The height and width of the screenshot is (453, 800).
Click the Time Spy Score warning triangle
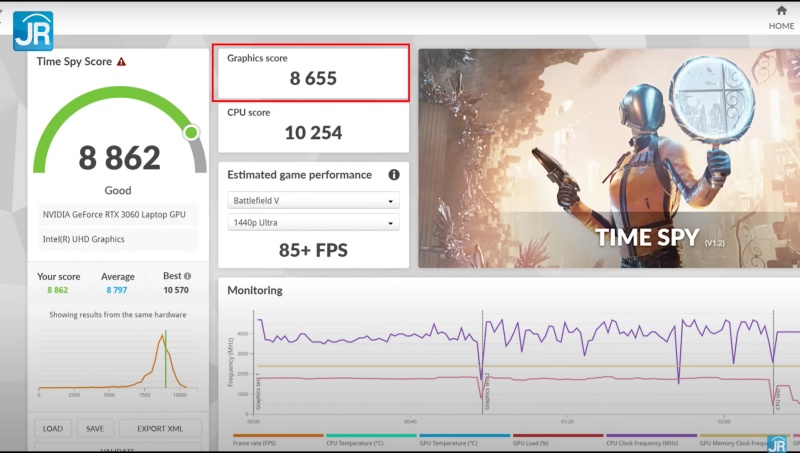(121, 62)
